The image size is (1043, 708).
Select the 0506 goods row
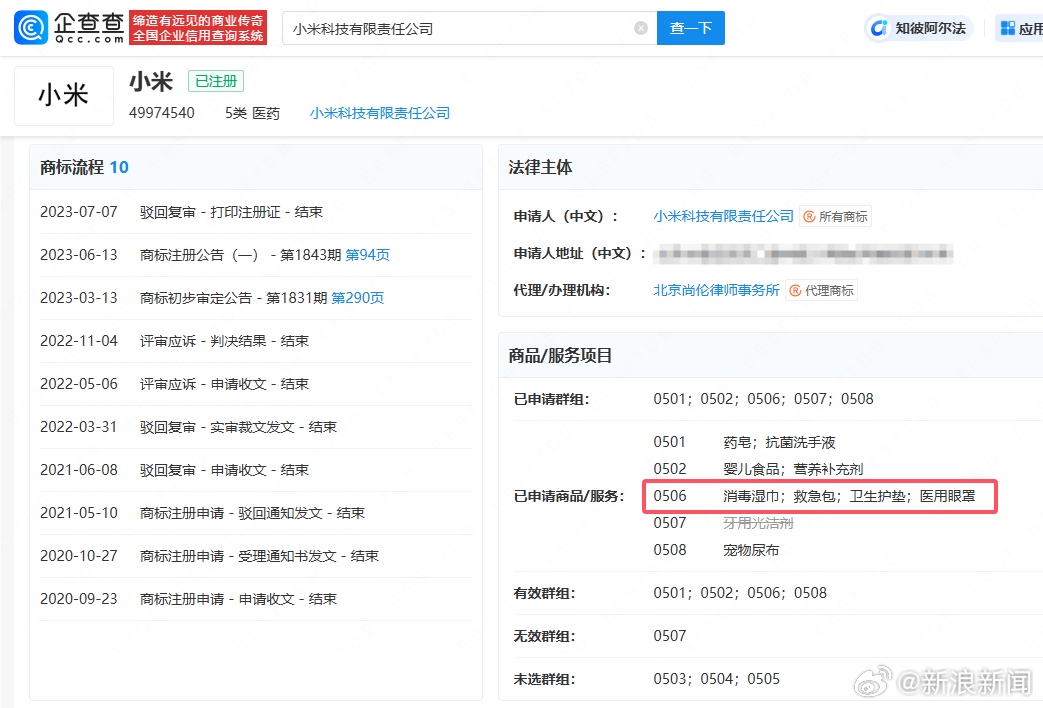click(820, 496)
